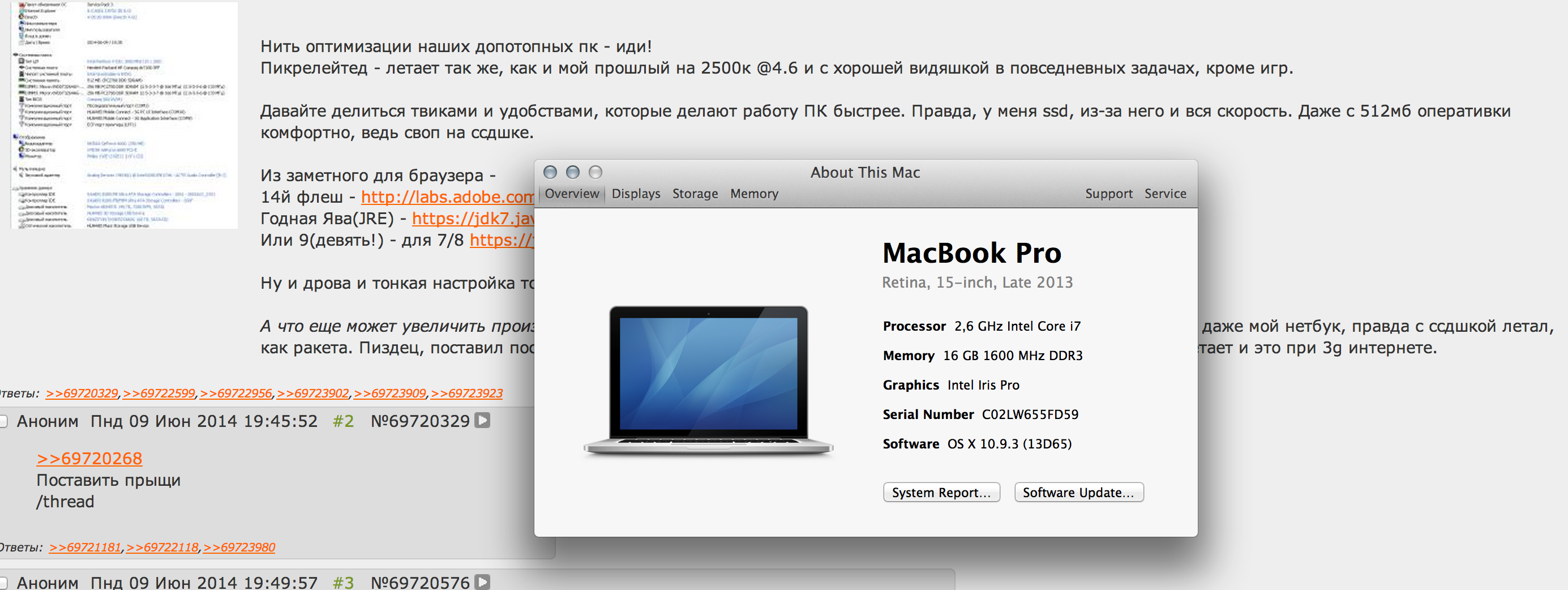The width and height of the screenshot is (1568, 590).
Task: Open the Memory tab
Action: tap(754, 194)
